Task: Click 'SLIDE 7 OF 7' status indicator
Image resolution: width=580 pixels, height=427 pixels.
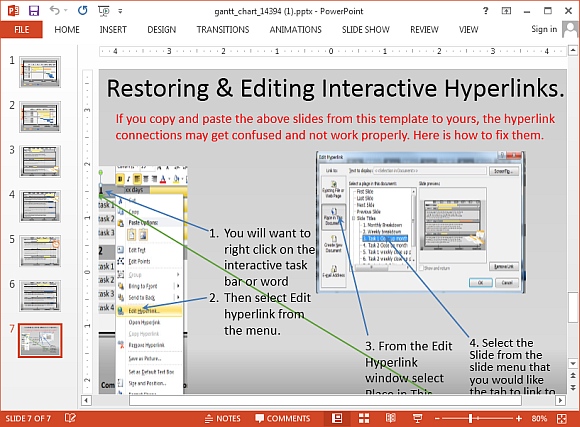Action: click(28, 418)
